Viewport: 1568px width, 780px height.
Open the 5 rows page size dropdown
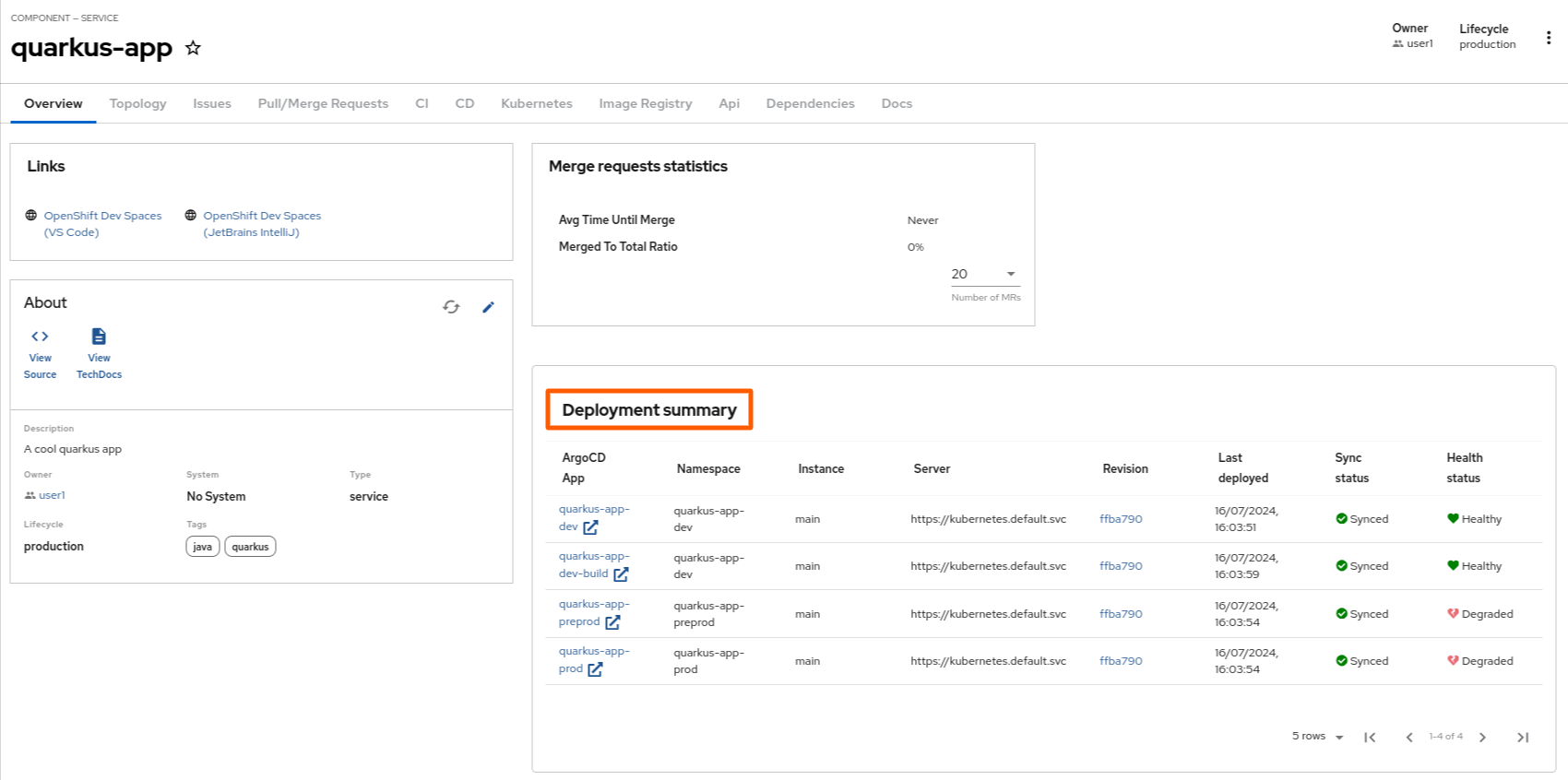[x=1317, y=737]
